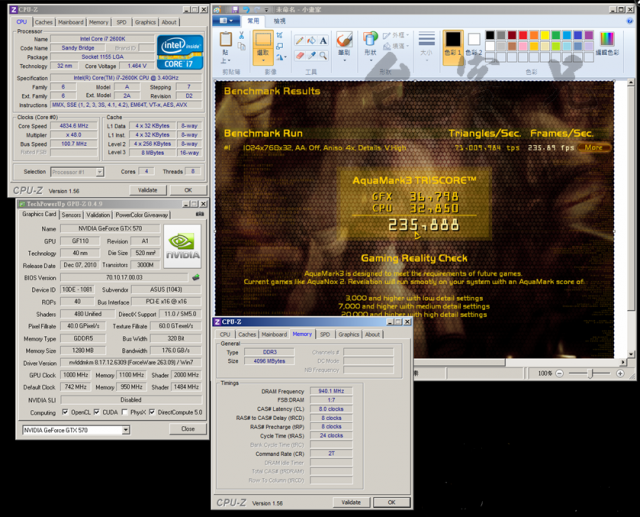Select the Color 2 box in Paint
This screenshot has width=640, height=517.
[x=474, y=44]
